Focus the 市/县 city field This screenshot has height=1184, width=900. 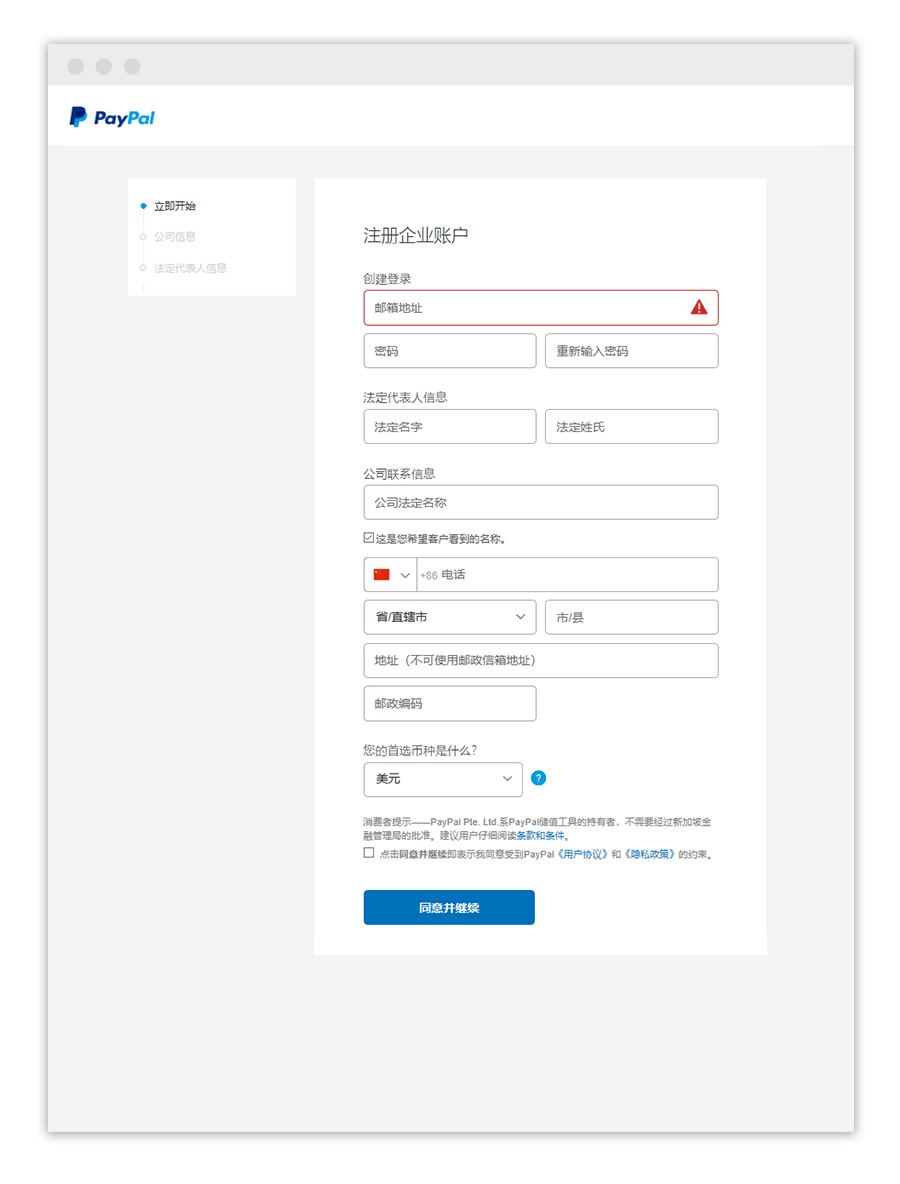632,617
